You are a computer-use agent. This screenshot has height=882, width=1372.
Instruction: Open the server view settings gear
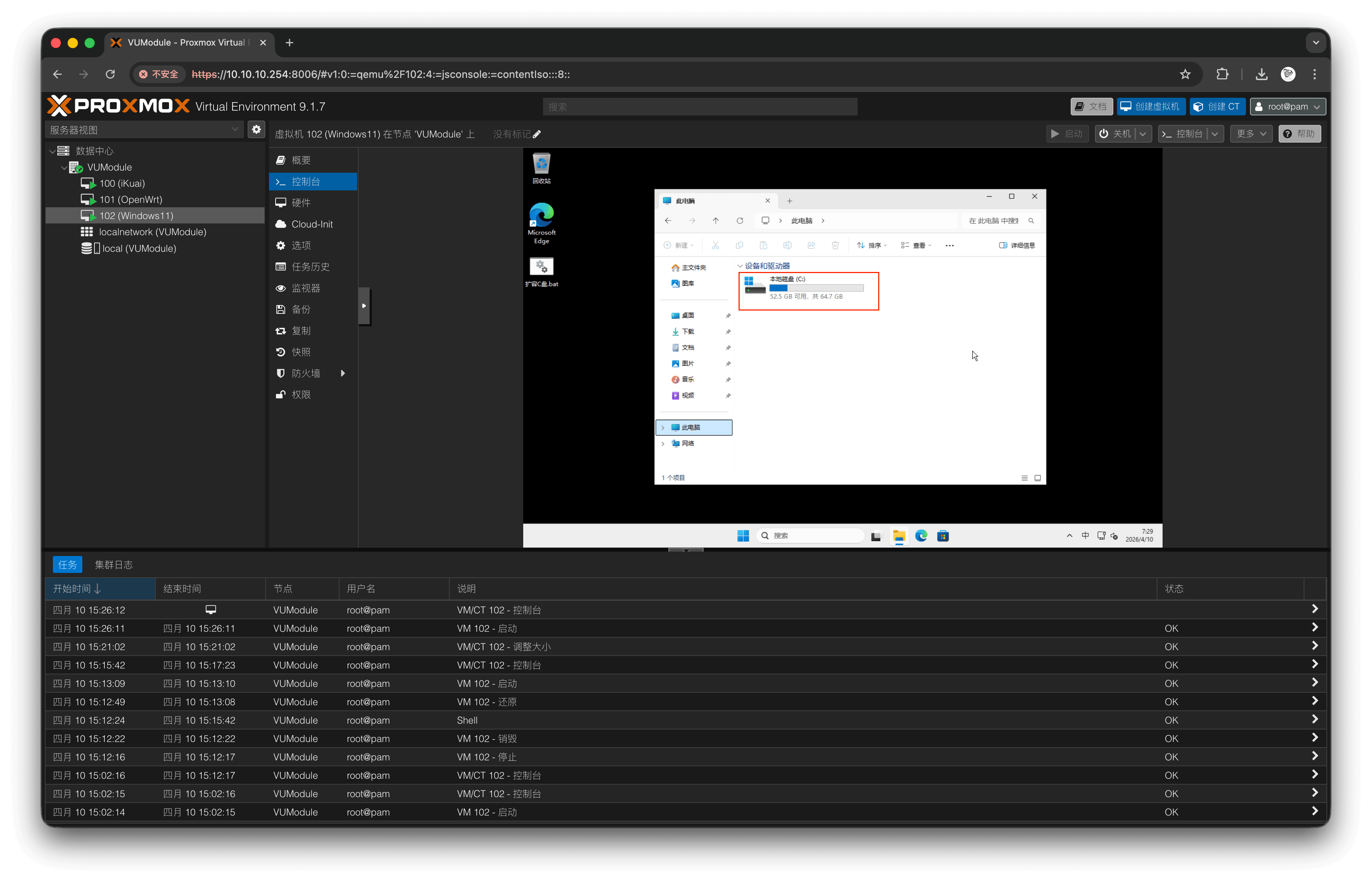[256, 129]
